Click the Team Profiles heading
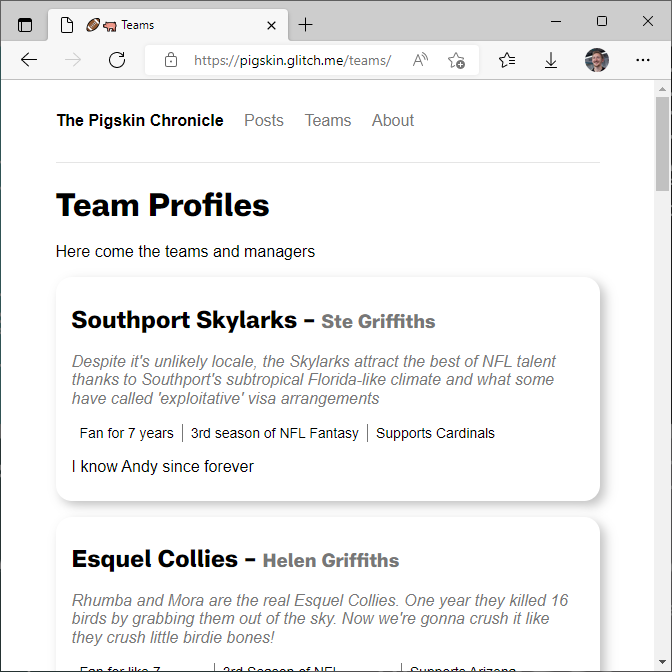Viewport: 672px width, 672px height. (162, 205)
